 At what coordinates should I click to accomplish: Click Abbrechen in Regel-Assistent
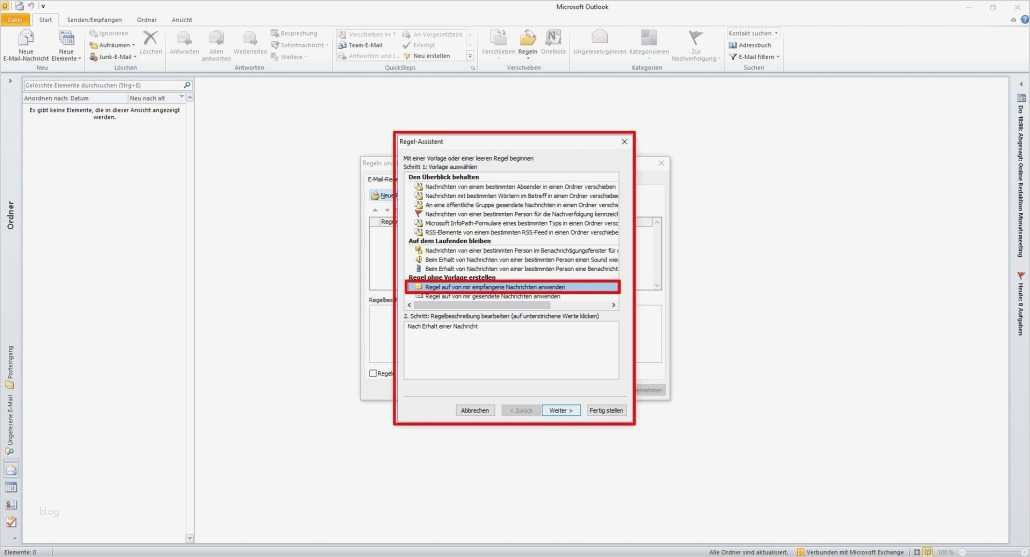(x=475, y=411)
